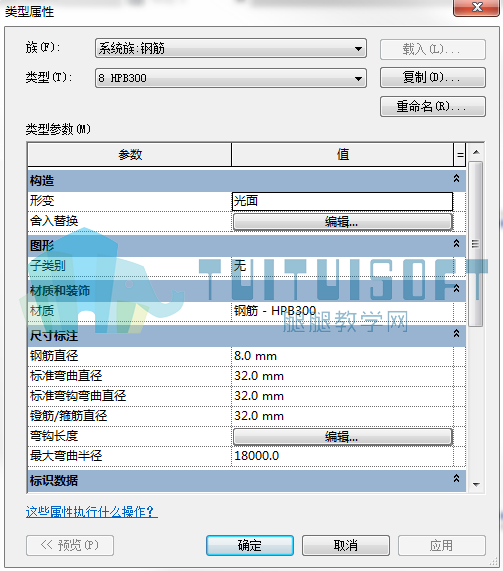This screenshot has width=503, height=571.
Task: Select the 钢筋直径 parameter label
Action: point(54,356)
